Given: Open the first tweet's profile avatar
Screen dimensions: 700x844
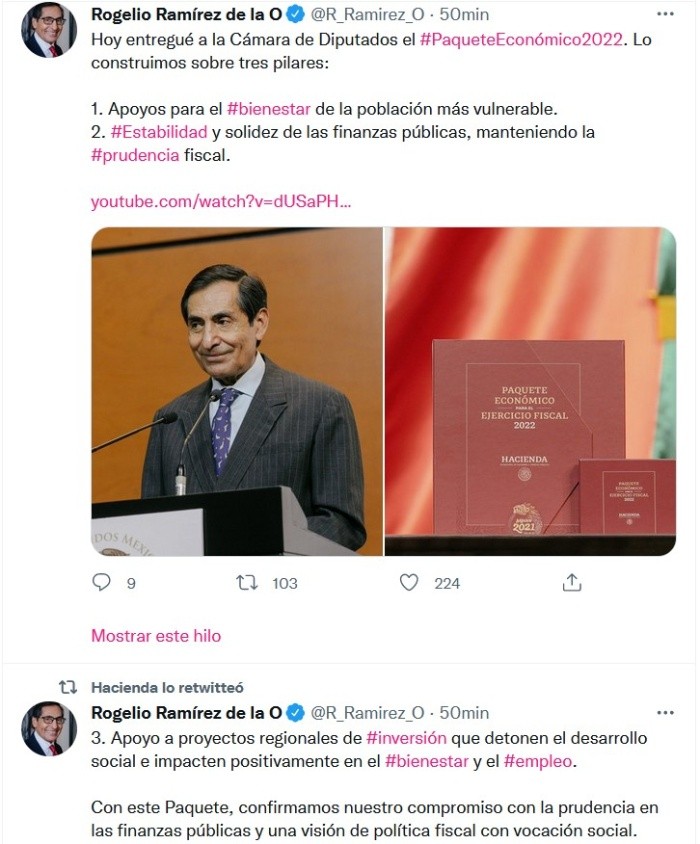Looking at the screenshot, I should point(49,30).
